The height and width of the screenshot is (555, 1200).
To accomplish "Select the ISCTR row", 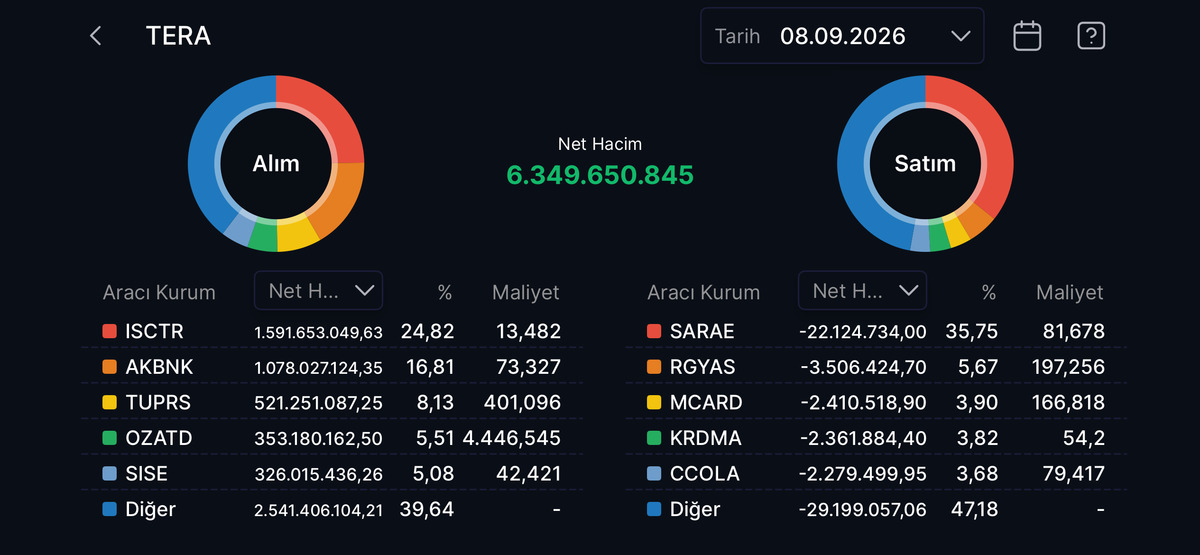I will click(332, 331).
